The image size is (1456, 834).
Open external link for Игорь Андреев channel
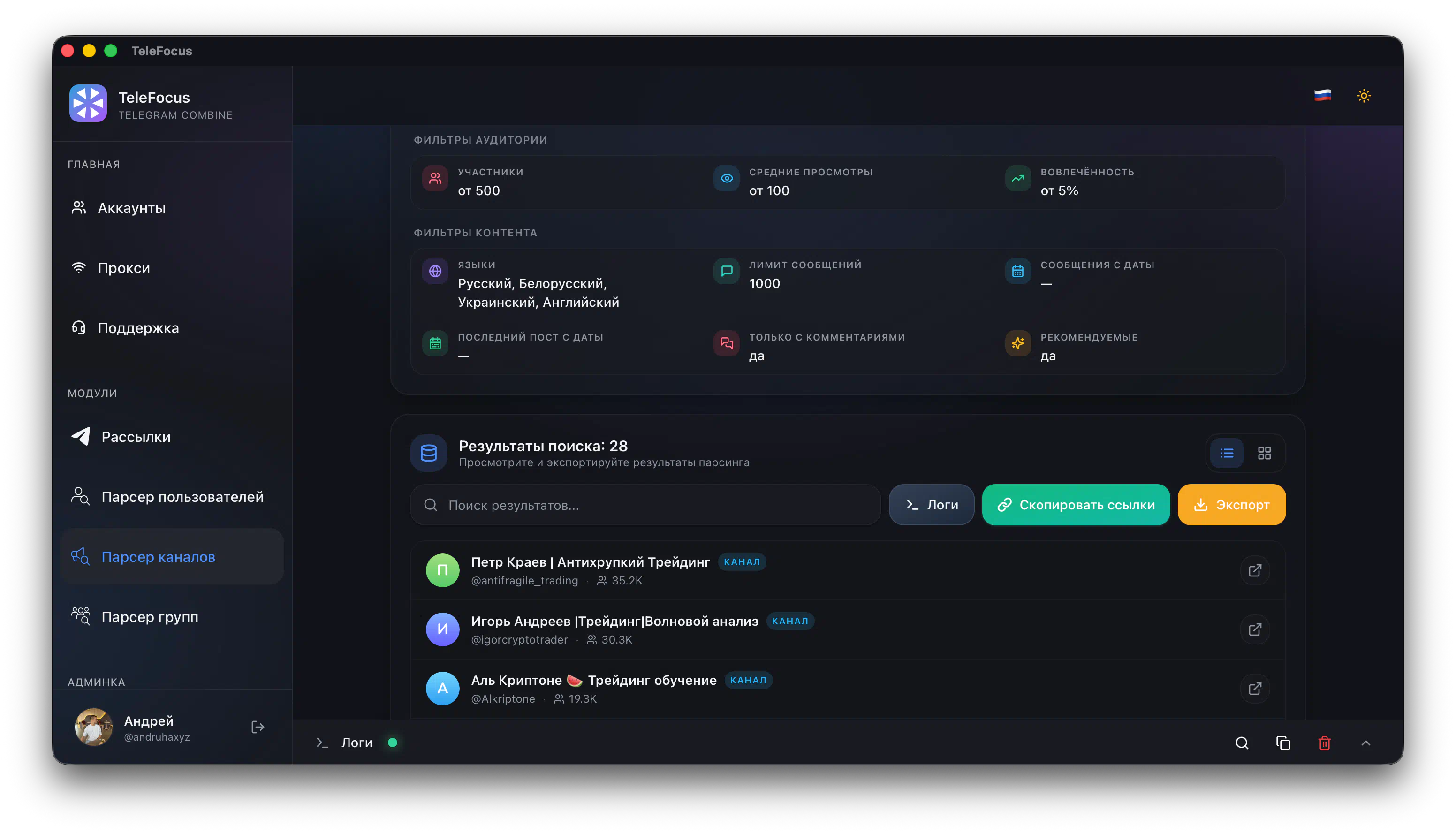click(1254, 629)
